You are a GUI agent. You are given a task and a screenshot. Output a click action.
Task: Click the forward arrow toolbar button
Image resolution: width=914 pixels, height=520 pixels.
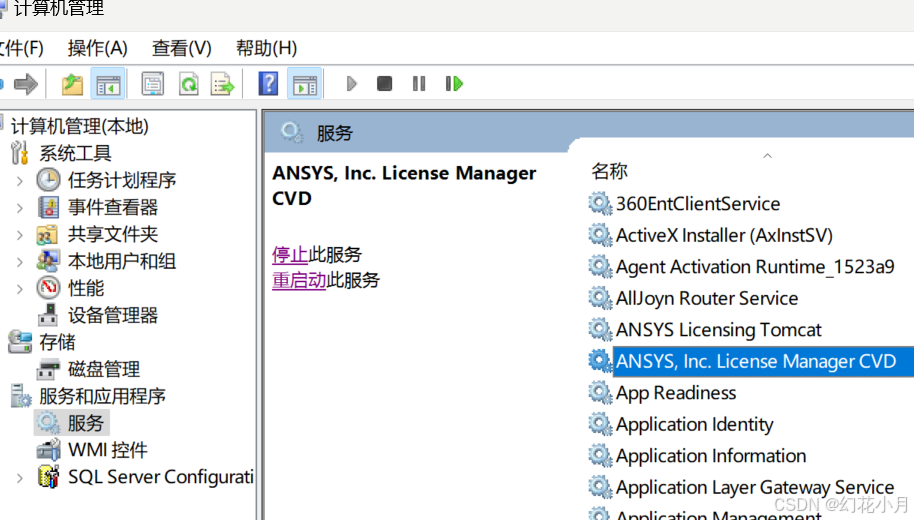(x=26, y=84)
